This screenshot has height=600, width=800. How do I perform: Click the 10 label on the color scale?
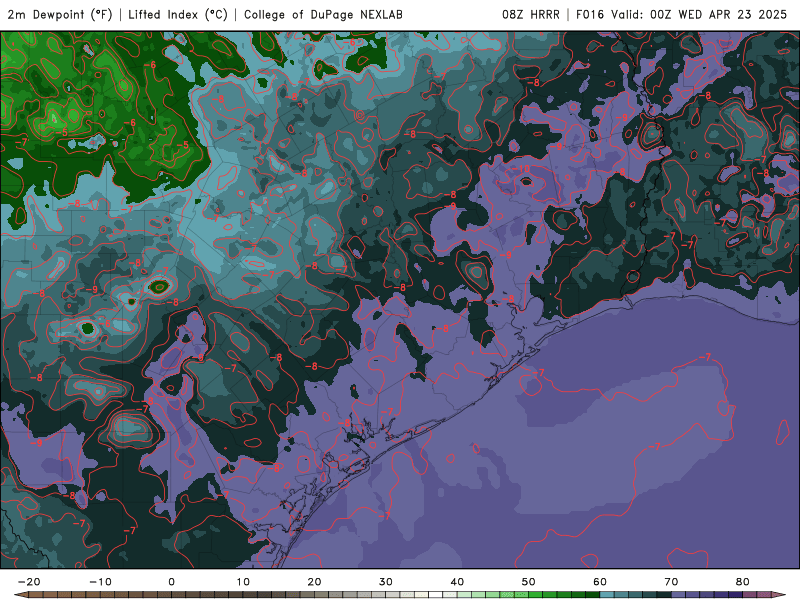(x=243, y=582)
